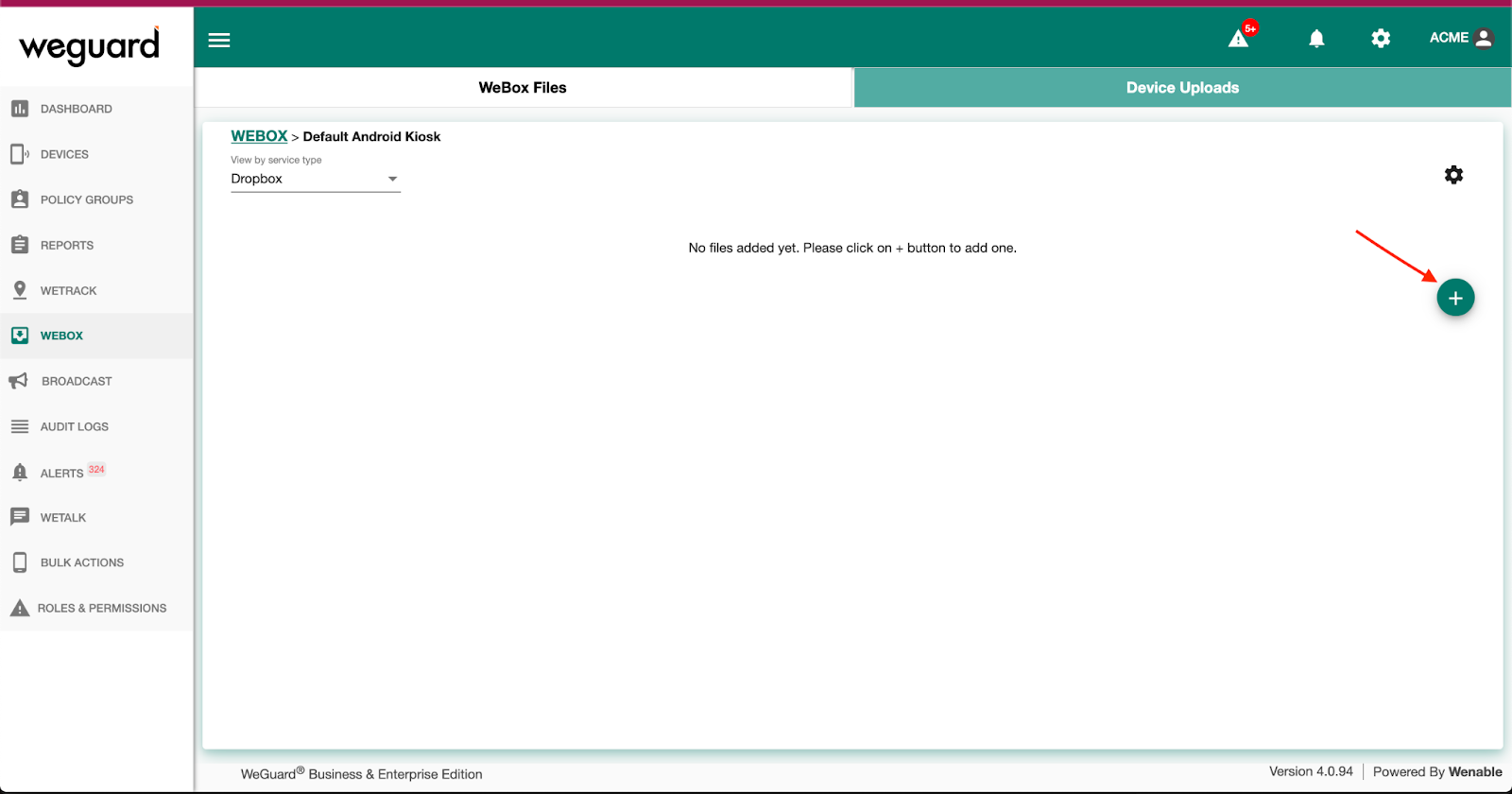Switch to WeBox Files tab
This screenshot has width=1512, height=794.
(523, 87)
